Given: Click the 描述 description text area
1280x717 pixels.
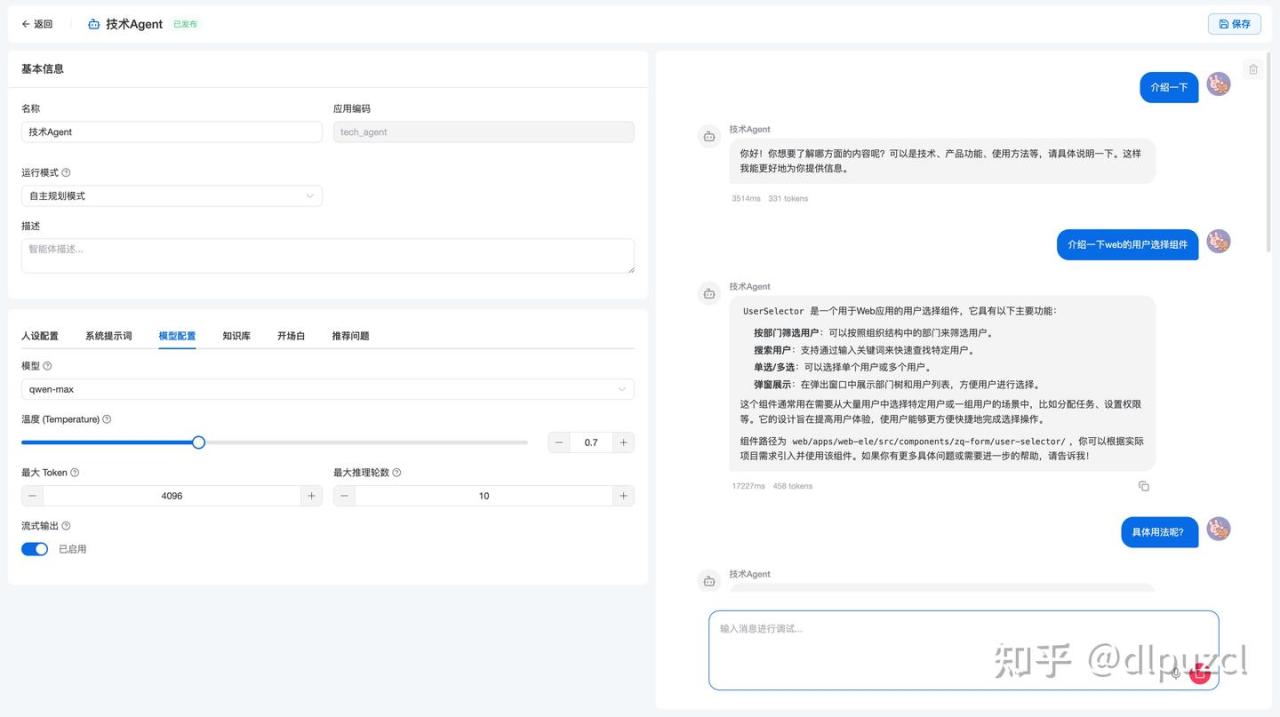Looking at the screenshot, I should coord(327,256).
